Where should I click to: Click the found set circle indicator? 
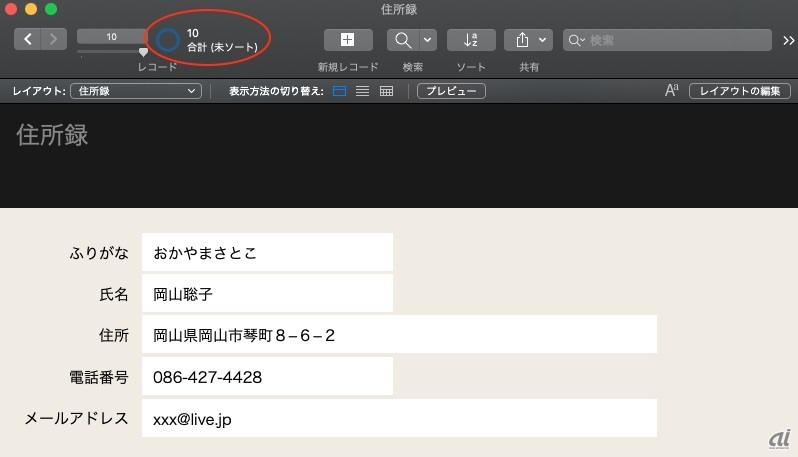(168, 40)
